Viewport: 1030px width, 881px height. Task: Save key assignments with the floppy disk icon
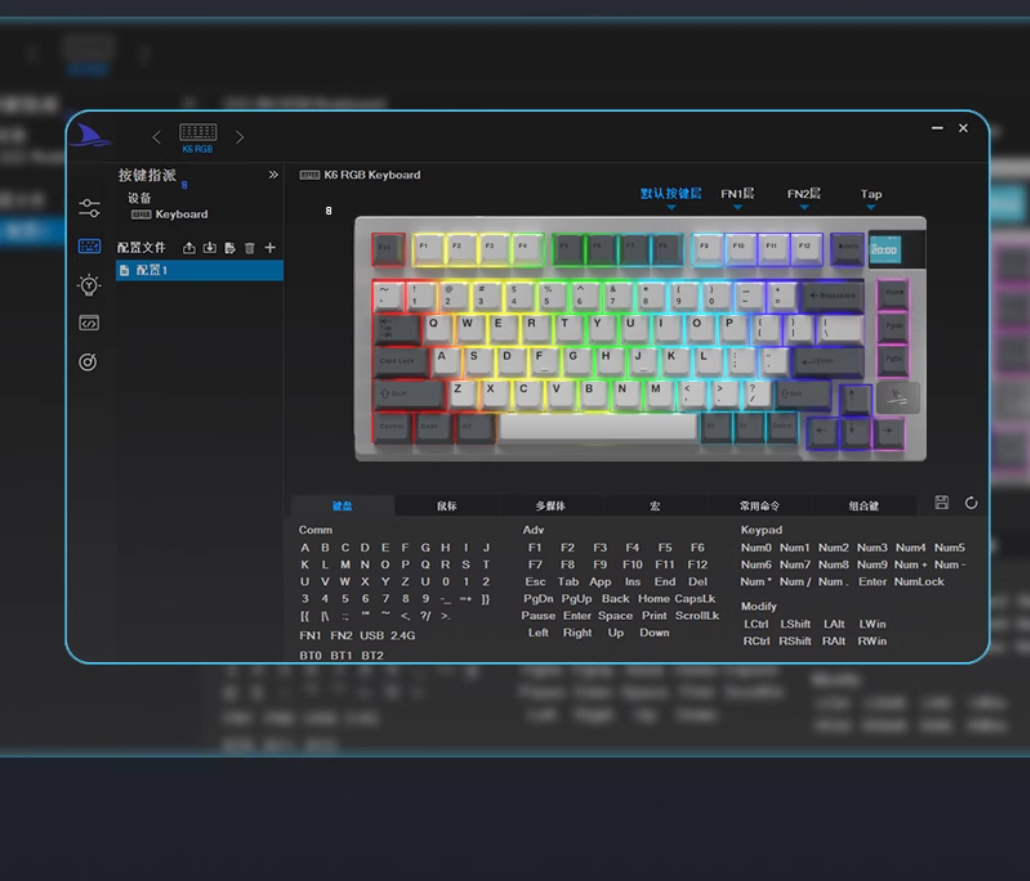[x=941, y=503]
